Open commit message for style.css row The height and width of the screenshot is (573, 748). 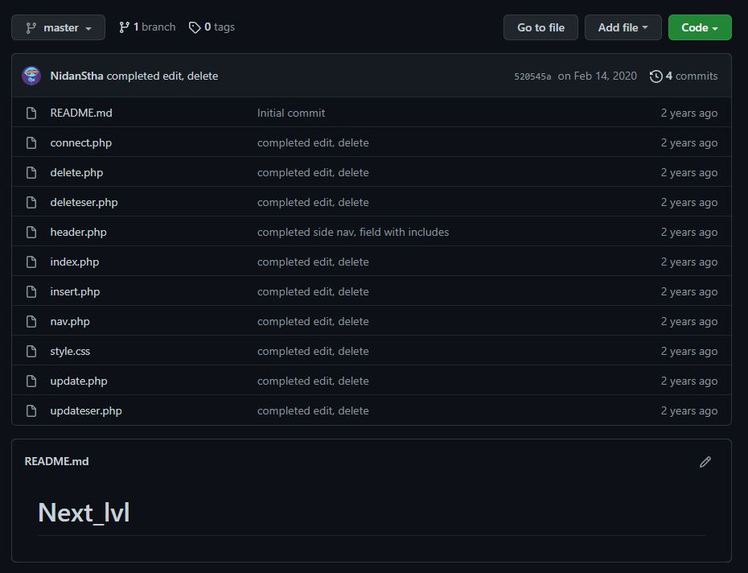(313, 351)
